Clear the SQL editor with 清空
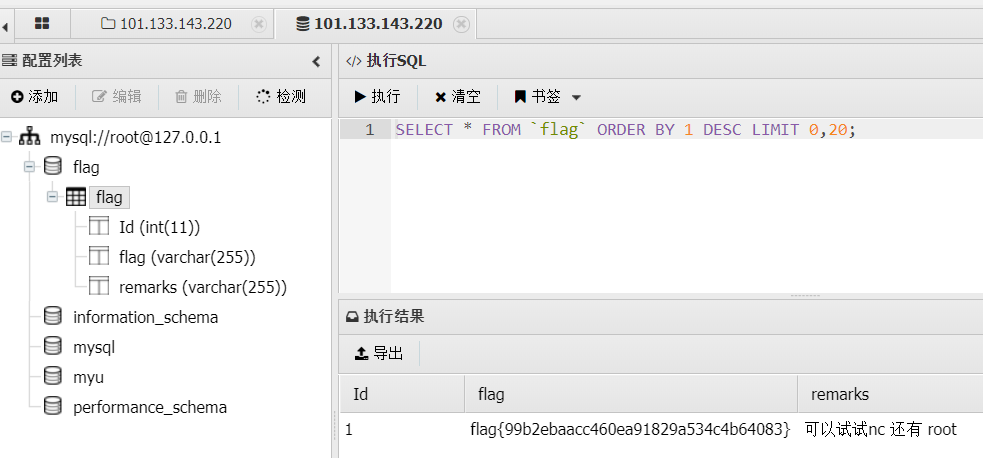The height and width of the screenshot is (458, 983). coord(458,96)
